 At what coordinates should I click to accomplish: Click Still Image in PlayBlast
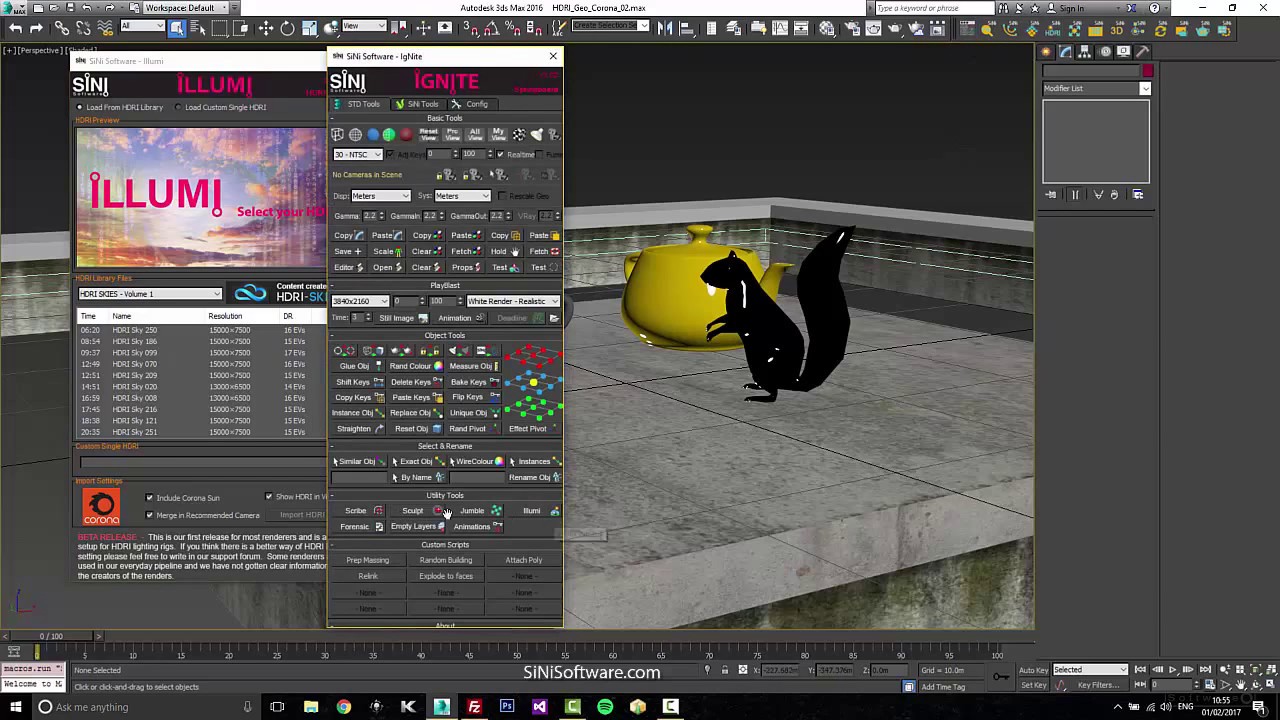pyautogui.click(x=402, y=318)
